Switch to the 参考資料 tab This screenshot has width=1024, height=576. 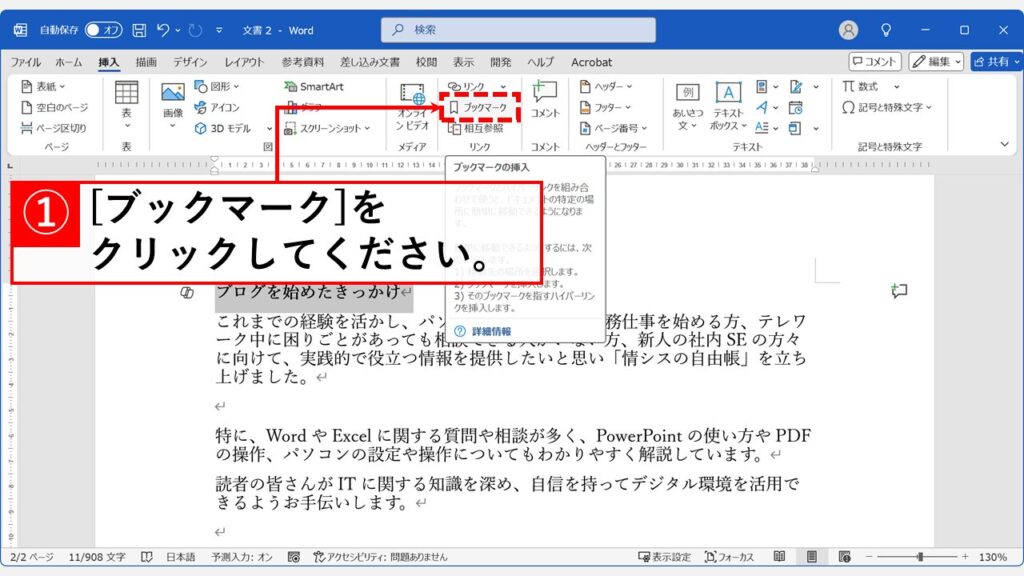(303, 62)
